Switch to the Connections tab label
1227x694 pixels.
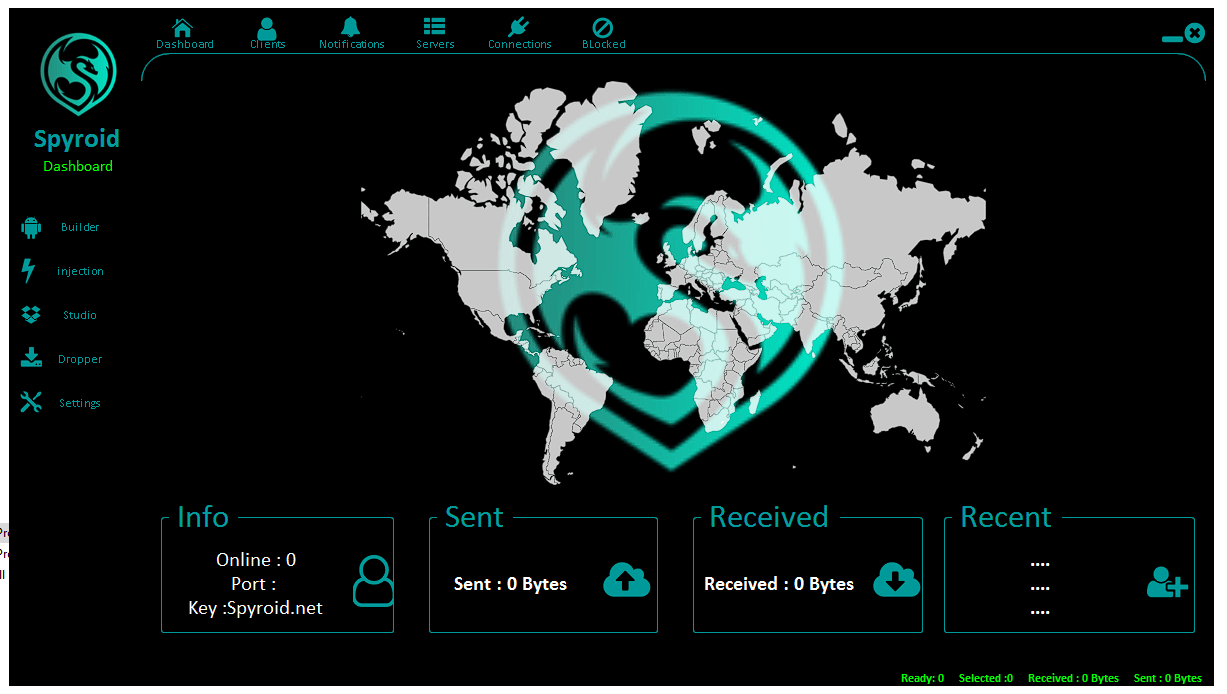pyautogui.click(x=520, y=44)
